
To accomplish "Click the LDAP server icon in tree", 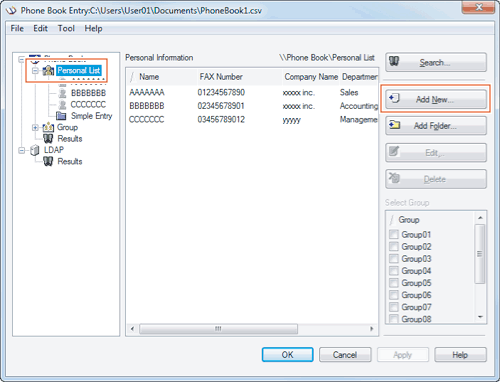I will [x=35, y=150].
